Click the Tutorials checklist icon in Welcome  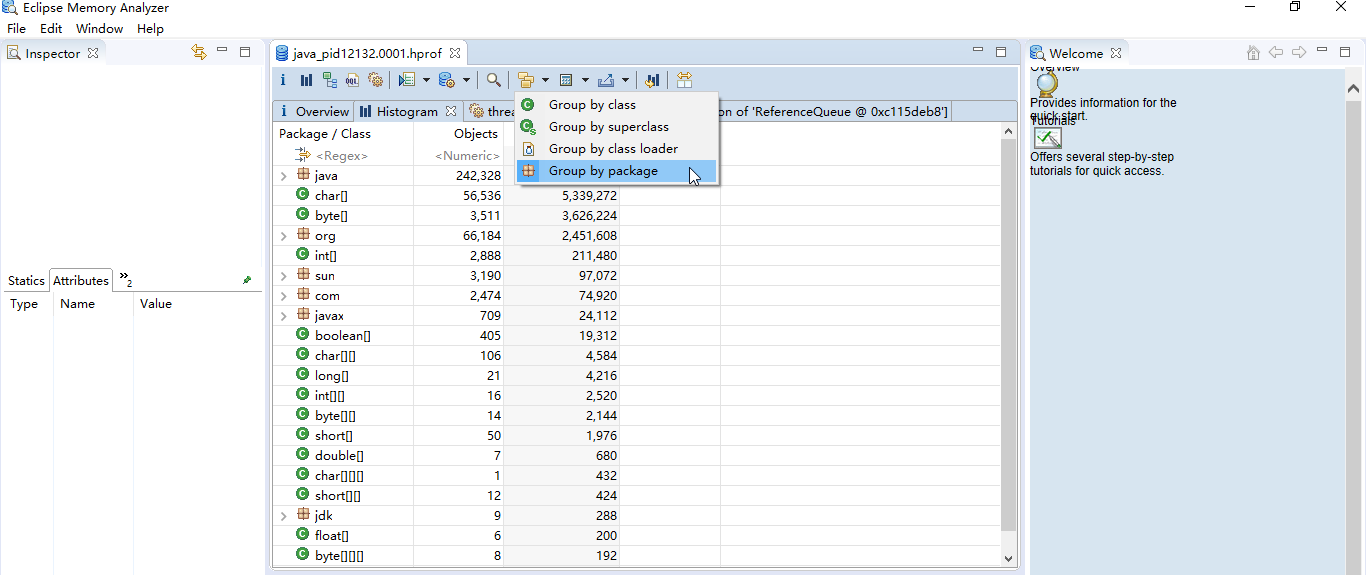tap(1047, 138)
